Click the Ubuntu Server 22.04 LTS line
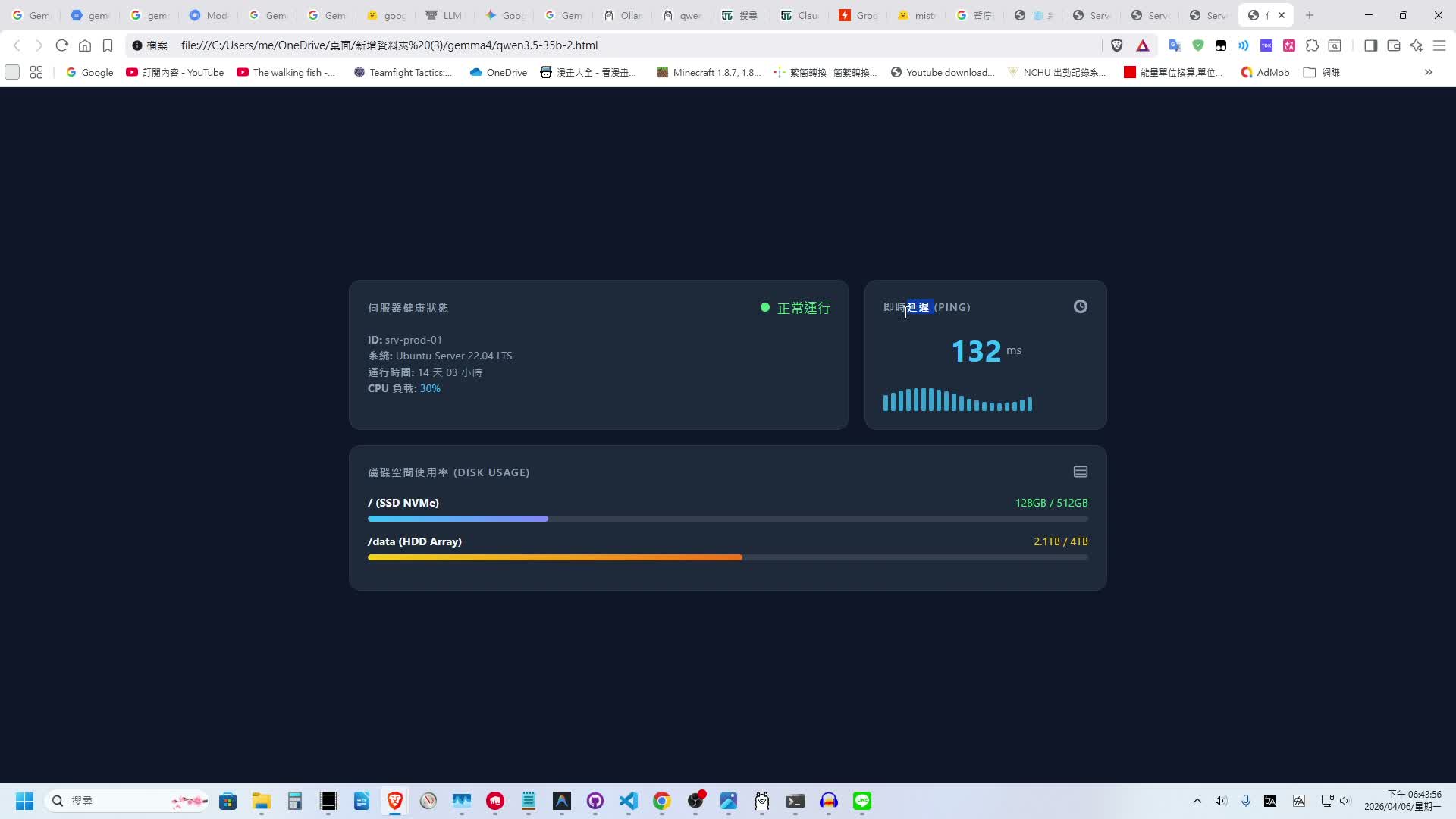1456x819 pixels. tap(440, 356)
